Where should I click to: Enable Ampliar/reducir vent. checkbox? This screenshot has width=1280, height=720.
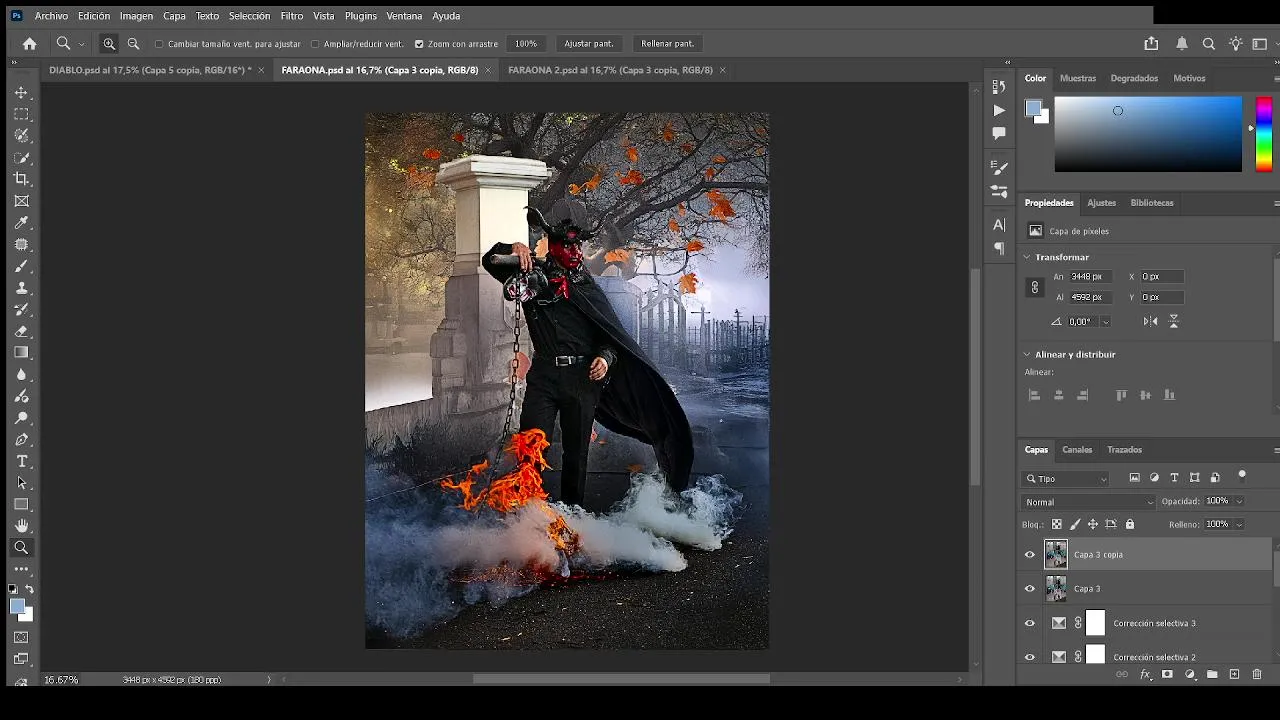(x=315, y=44)
